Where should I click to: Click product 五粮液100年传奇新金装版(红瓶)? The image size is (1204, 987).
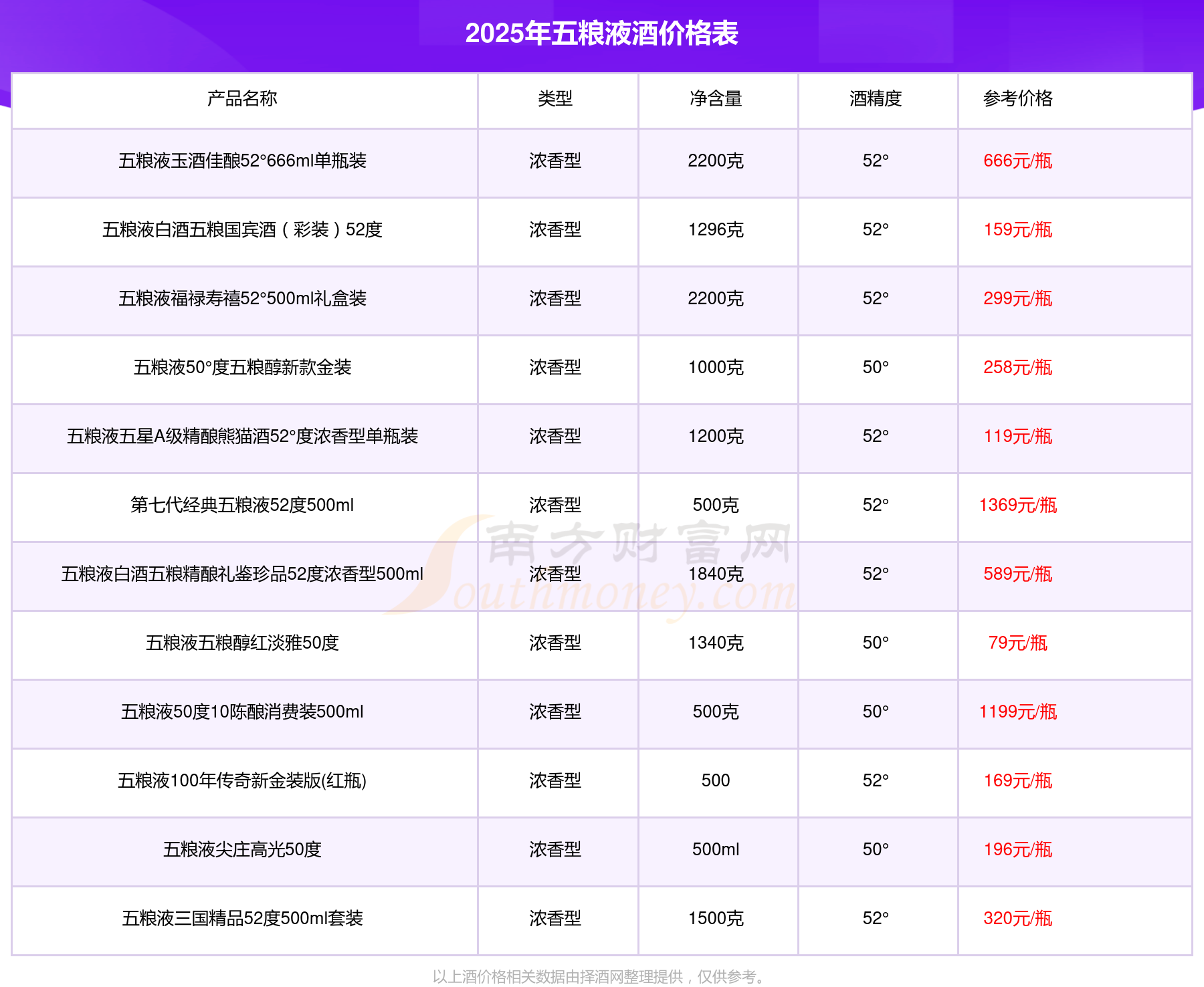coord(242,780)
